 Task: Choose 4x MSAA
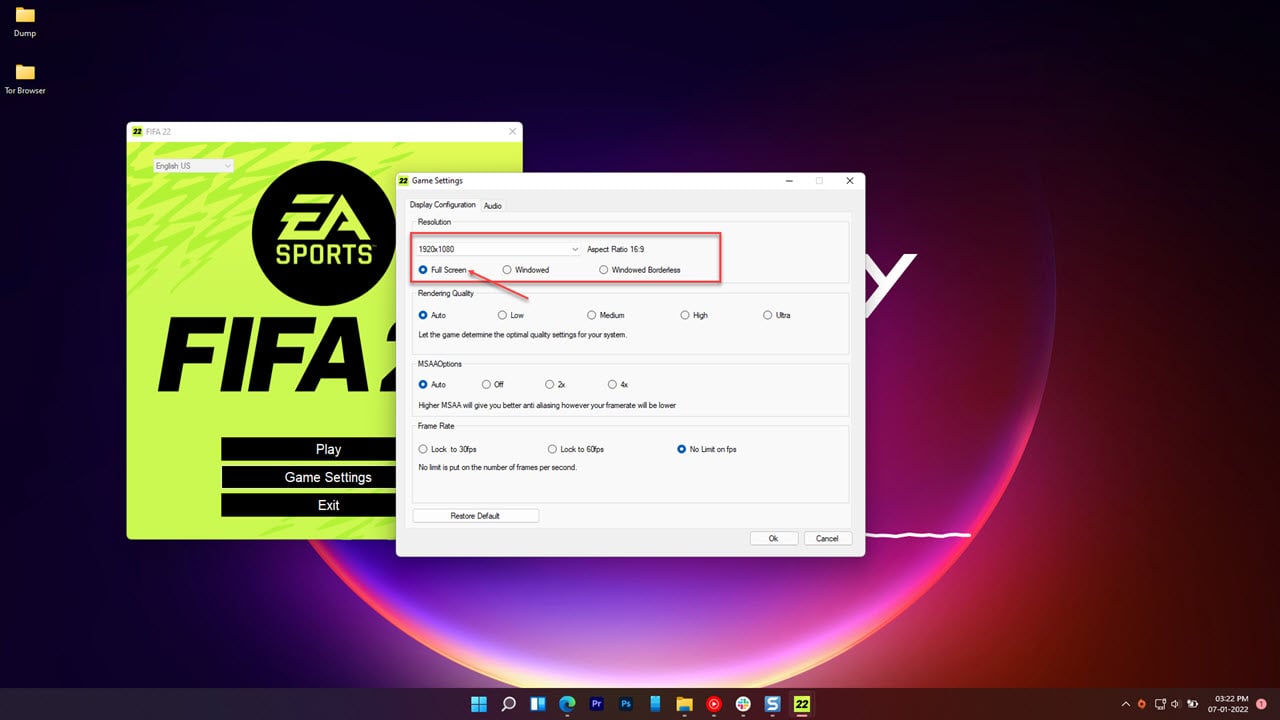pos(618,384)
